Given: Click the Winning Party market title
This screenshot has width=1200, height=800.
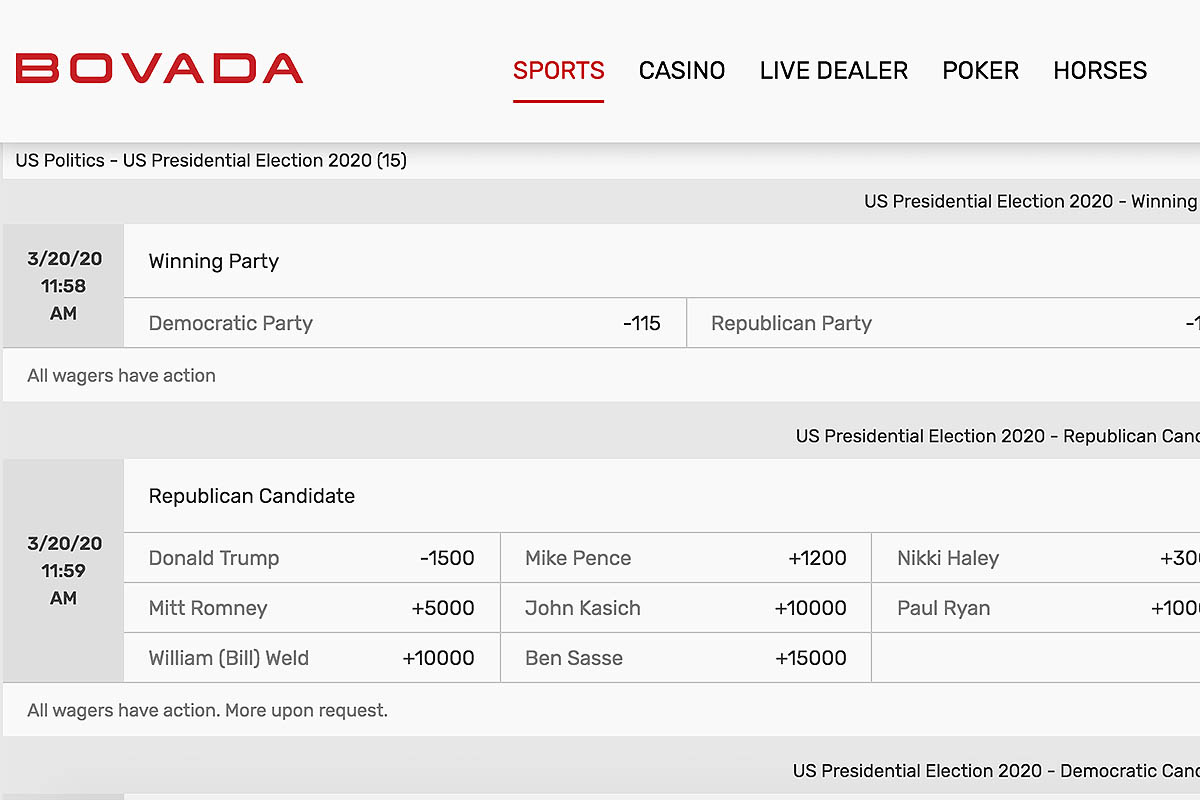Looking at the screenshot, I should 214,261.
